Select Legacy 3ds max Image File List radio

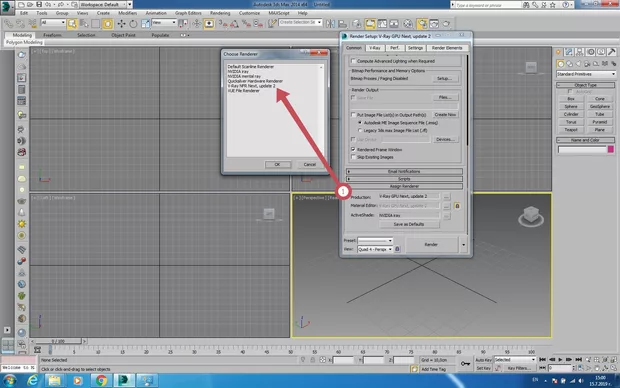pyautogui.click(x=360, y=130)
